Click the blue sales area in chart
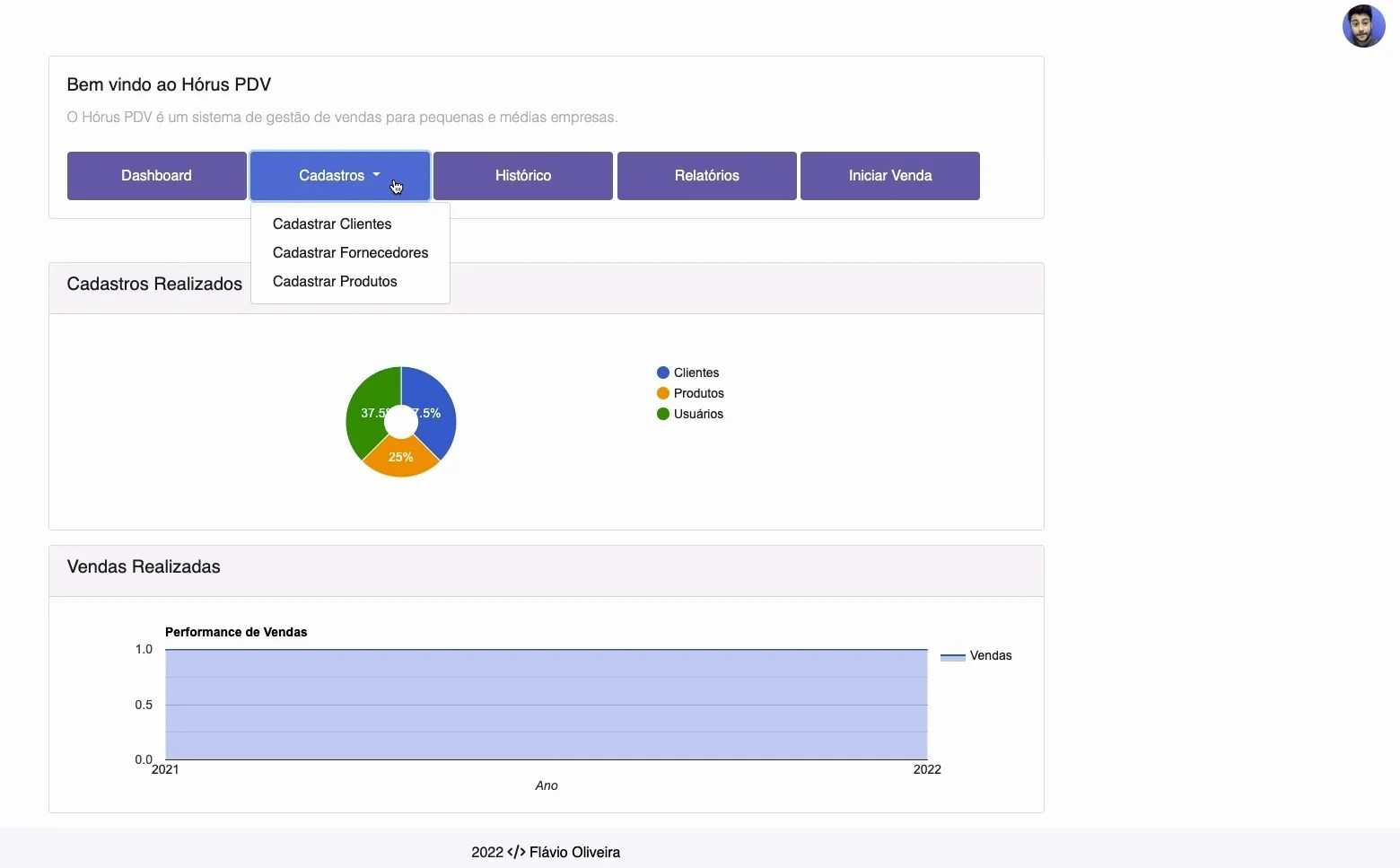This screenshot has width=1400, height=868. pyautogui.click(x=547, y=705)
